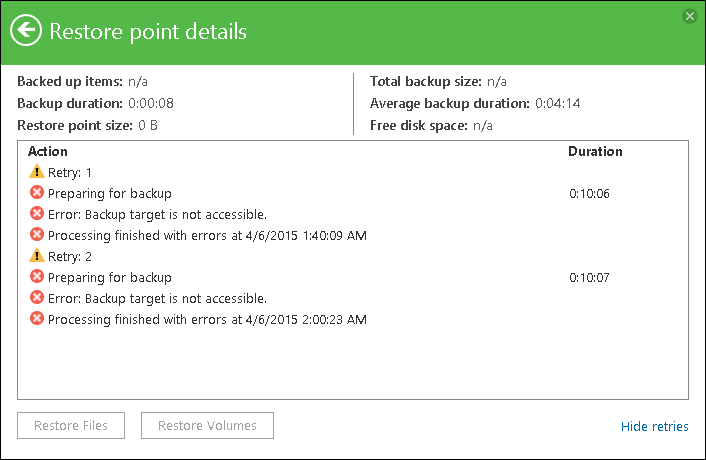Click the error icon for Processing finished at 1:40:09 AM
This screenshot has height=460, width=706.
[x=37, y=235]
